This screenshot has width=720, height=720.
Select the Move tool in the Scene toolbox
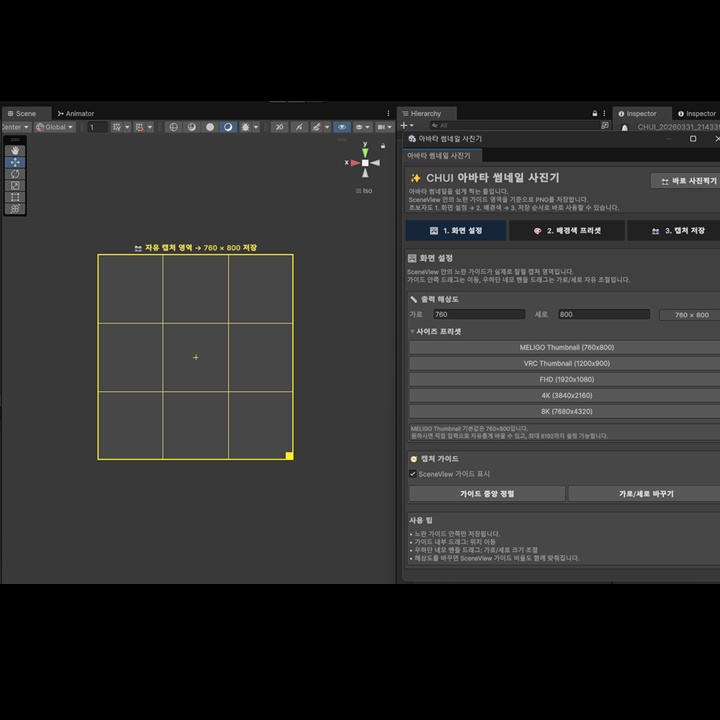[15, 163]
